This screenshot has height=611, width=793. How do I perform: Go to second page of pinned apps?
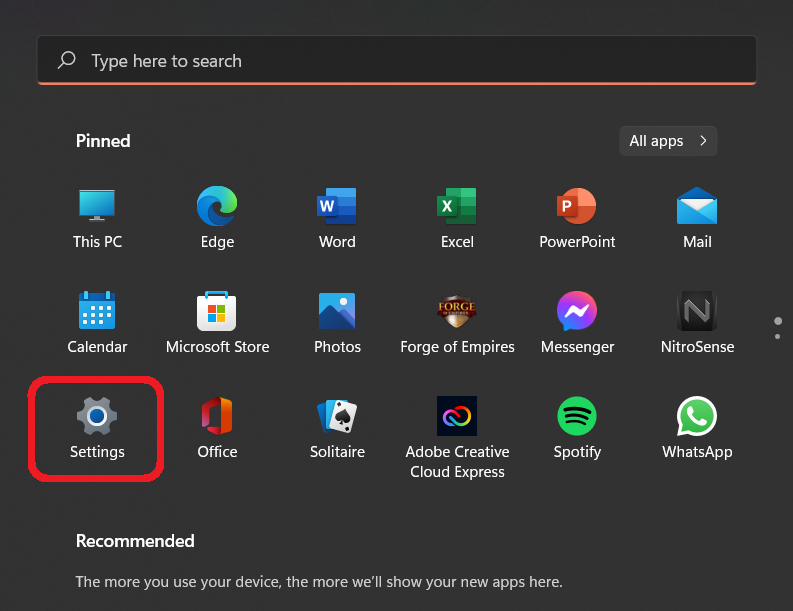[777, 336]
